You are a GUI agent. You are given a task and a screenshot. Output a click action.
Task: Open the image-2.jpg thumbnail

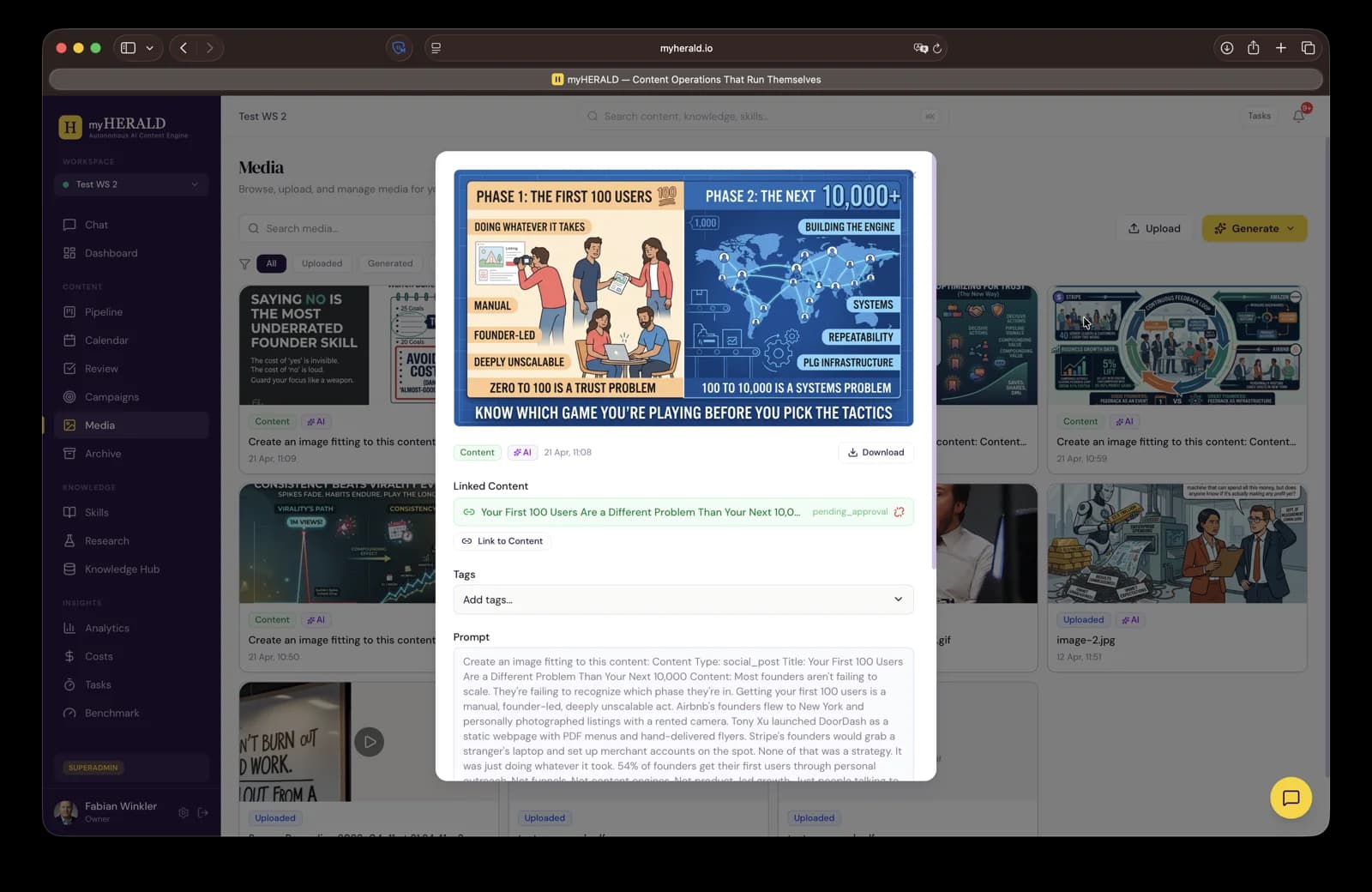[x=1176, y=543]
